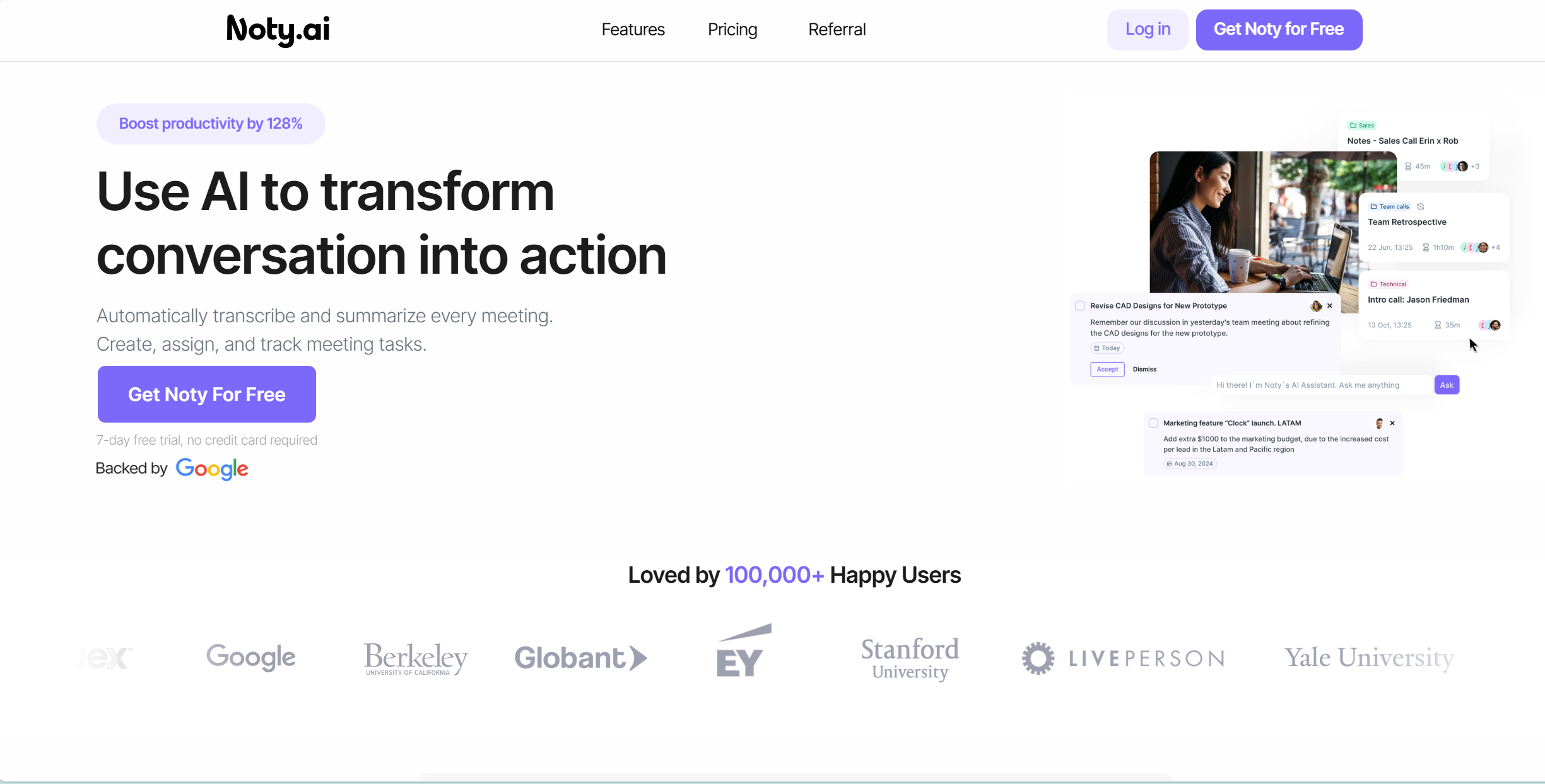Click the 35m duration hourglass icon
Image resolution: width=1545 pixels, height=784 pixels.
coord(1438,325)
